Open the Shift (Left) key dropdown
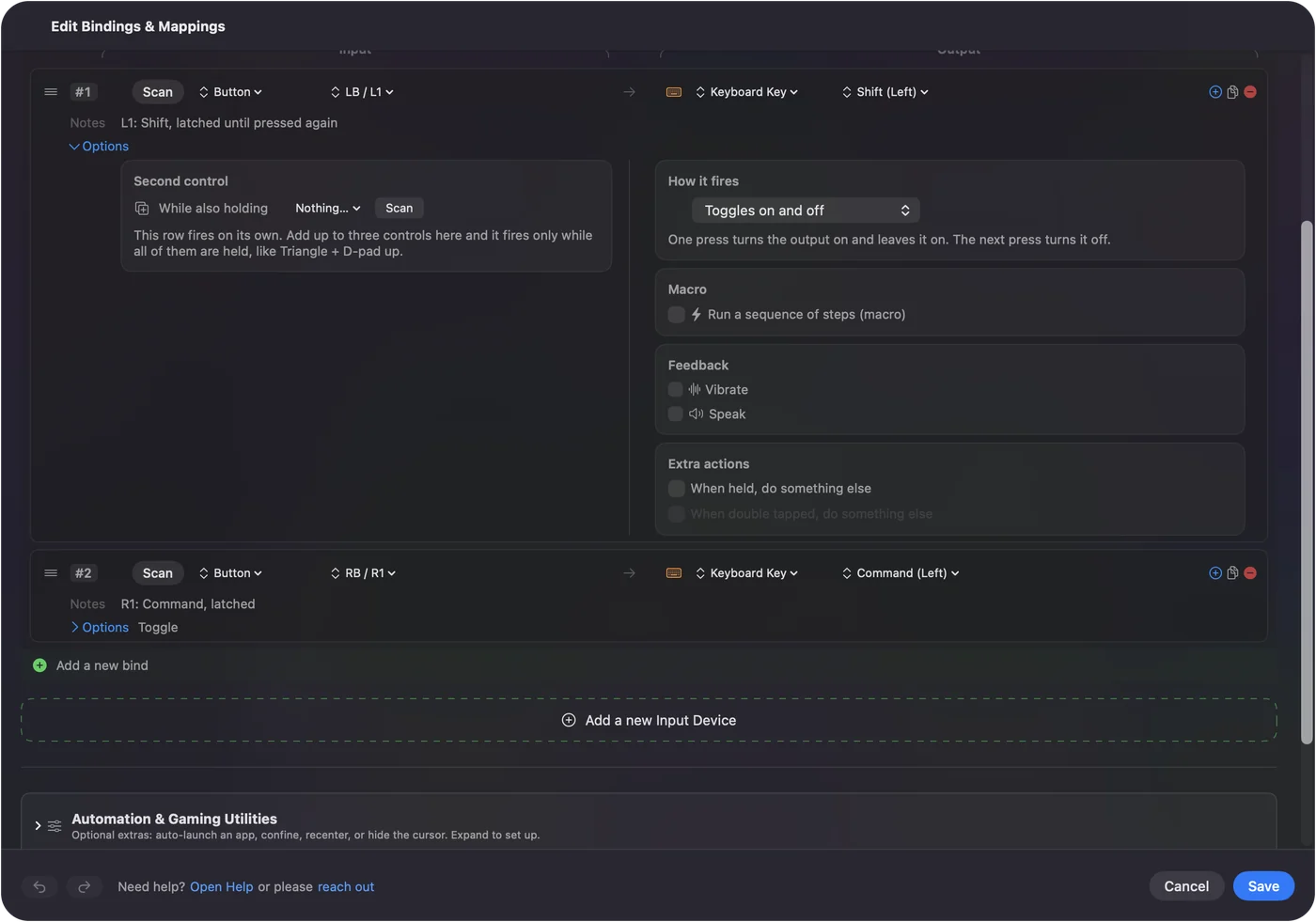The width and height of the screenshot is (1316, 922). point(885,92)
